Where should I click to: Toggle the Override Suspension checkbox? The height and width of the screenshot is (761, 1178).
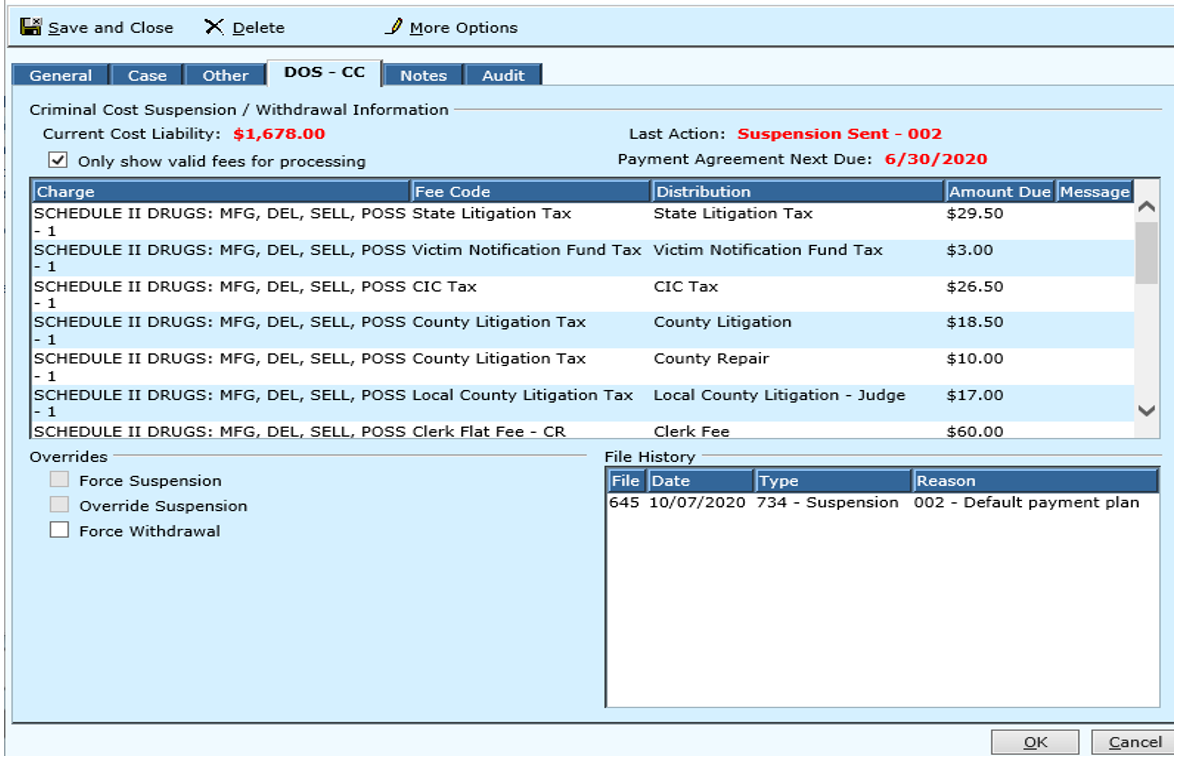59,504
